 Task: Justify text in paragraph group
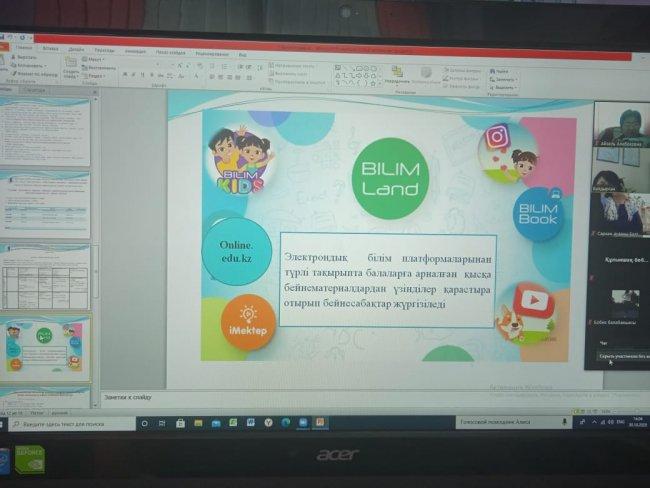(238, 78)
